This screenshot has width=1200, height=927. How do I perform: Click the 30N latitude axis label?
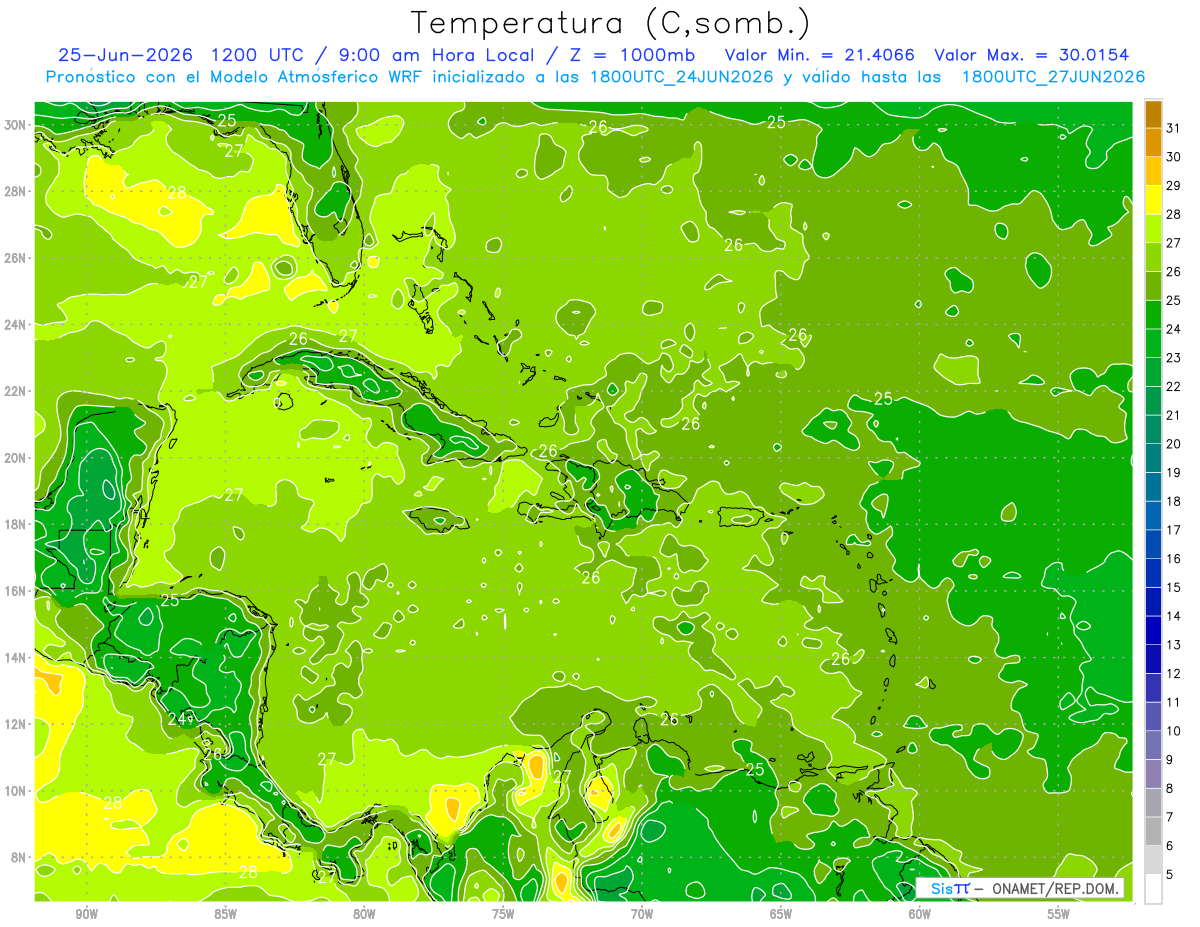16,125
